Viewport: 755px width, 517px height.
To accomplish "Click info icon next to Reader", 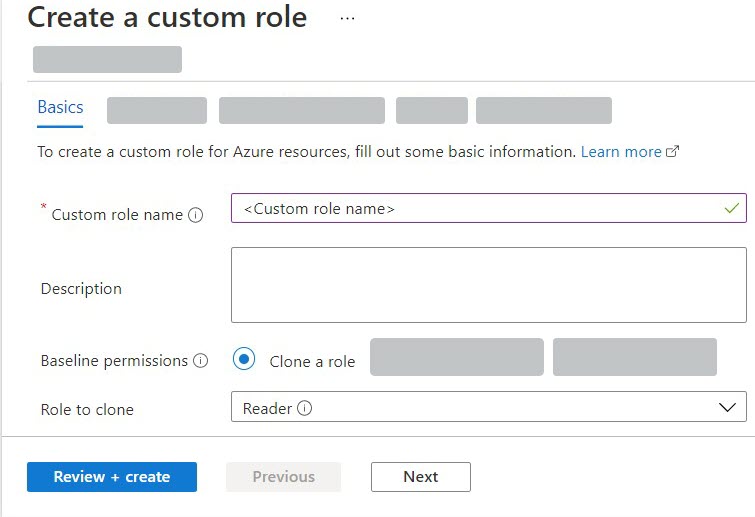I will 305,408.
